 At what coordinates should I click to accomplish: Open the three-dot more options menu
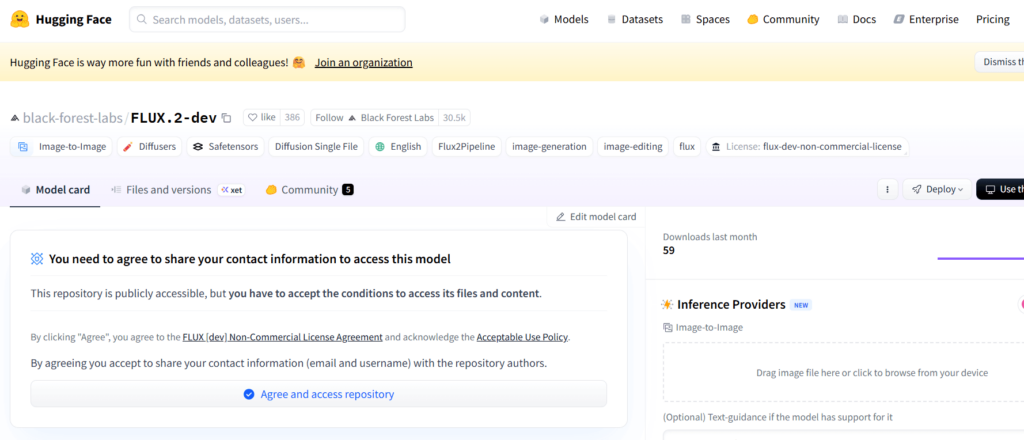pyautogui.click(x=887, y=189)
